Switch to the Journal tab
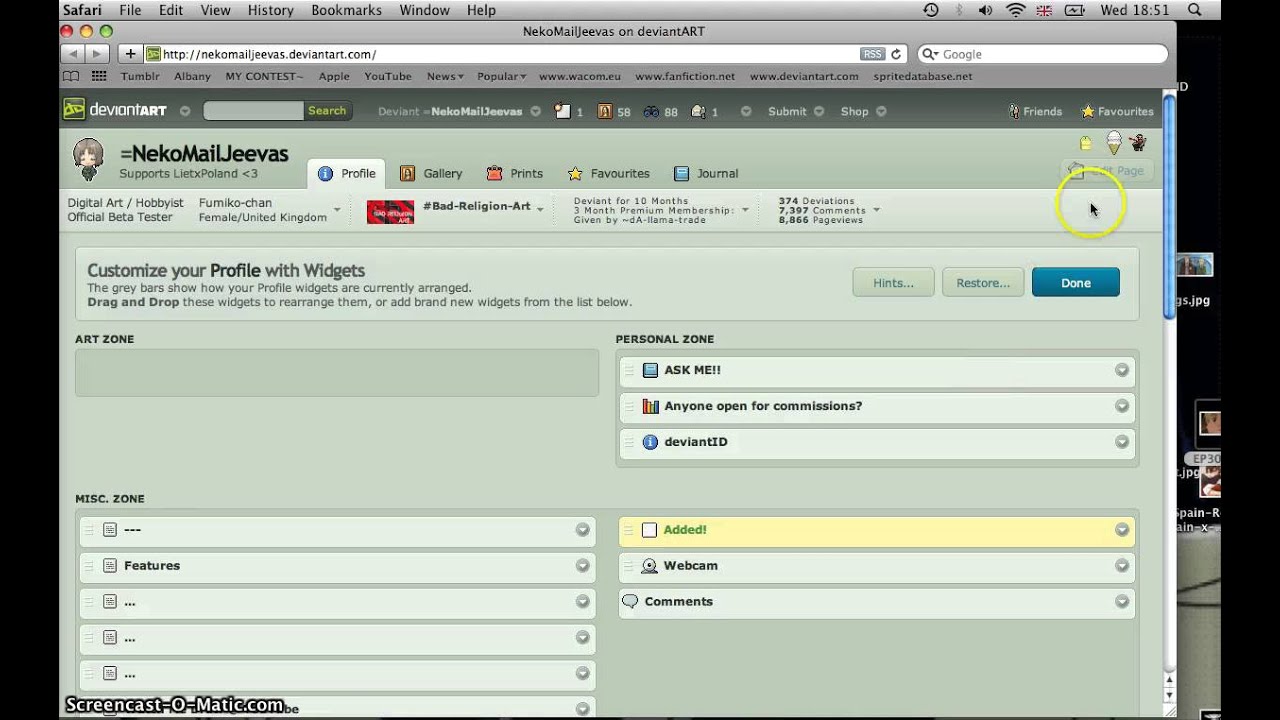 point(706,173)
